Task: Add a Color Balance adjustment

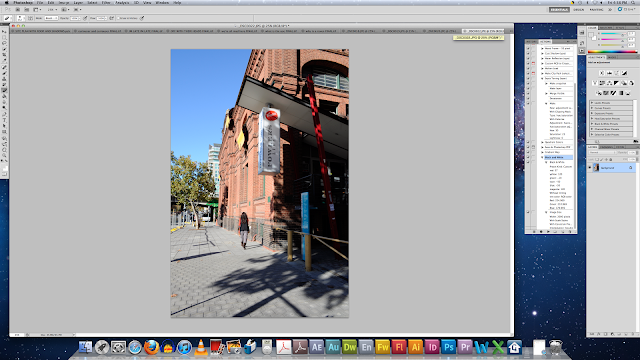Action: [x=609, y=83]
